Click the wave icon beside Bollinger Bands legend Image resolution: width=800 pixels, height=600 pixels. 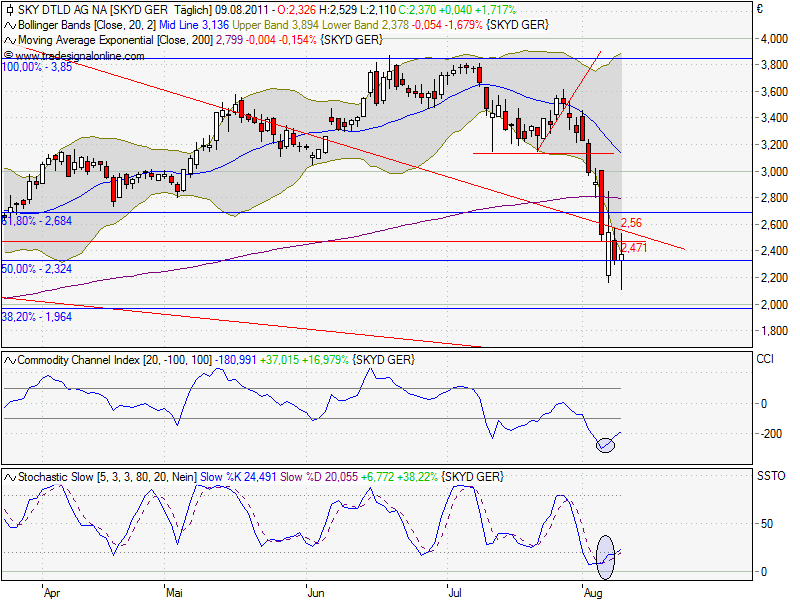click(x=10, y=25)
